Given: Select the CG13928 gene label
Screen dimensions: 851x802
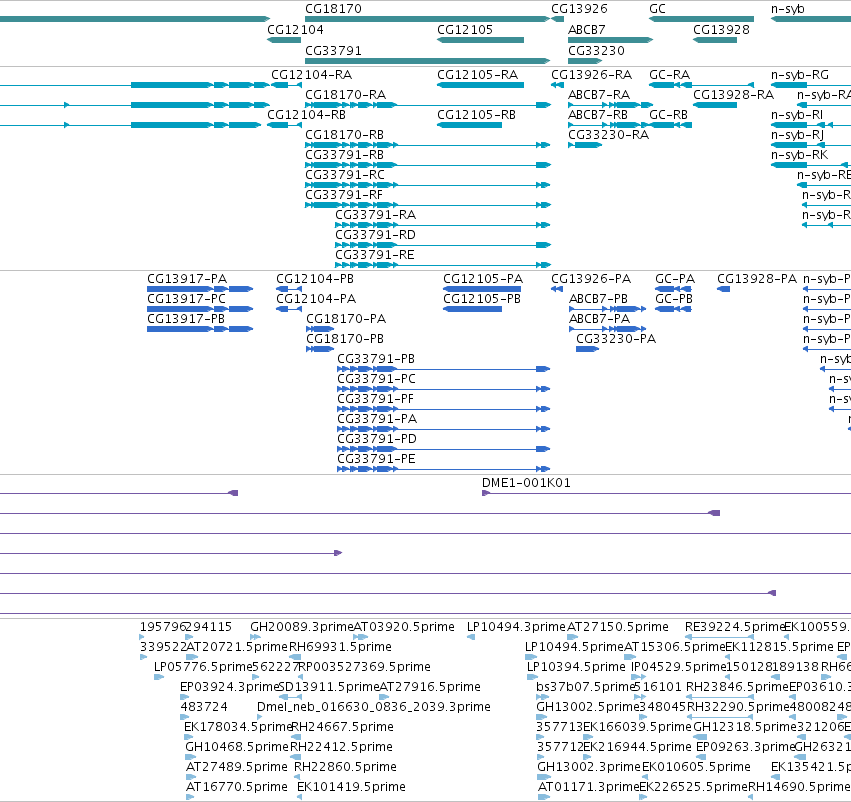Looking at the screenshot, I should [721, 30].
